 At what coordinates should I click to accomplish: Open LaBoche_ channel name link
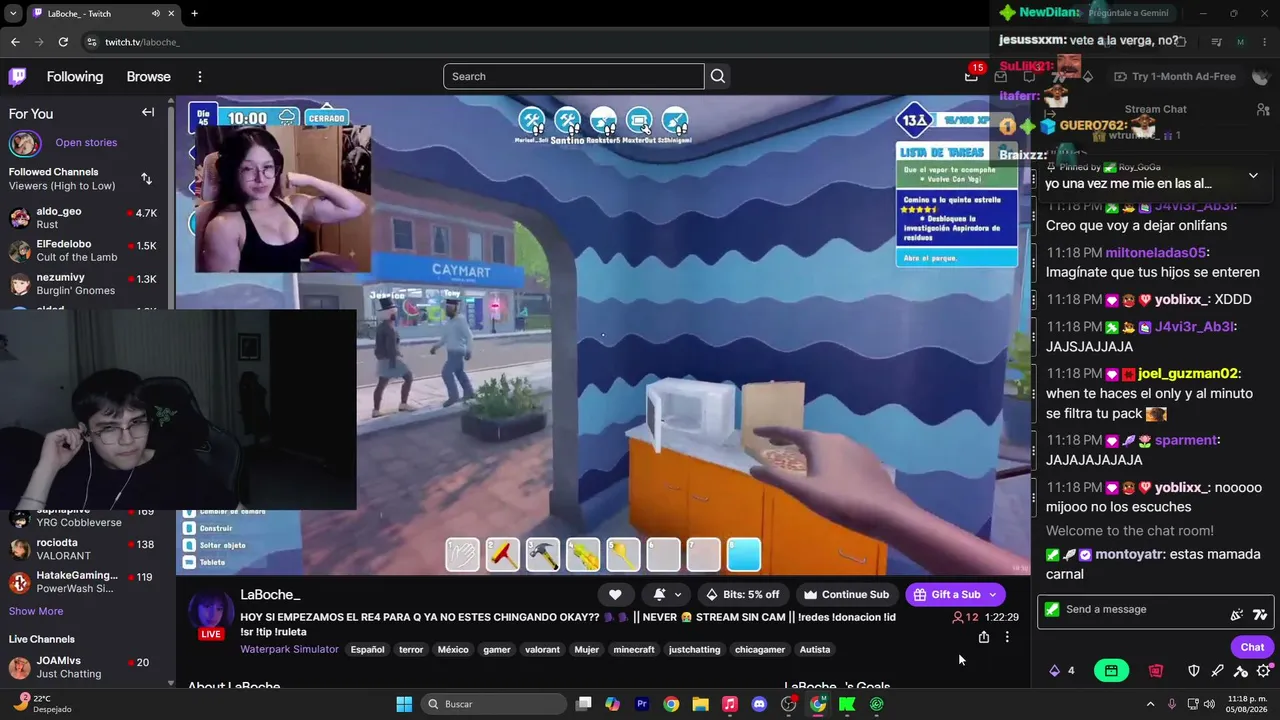click(270, 595)
